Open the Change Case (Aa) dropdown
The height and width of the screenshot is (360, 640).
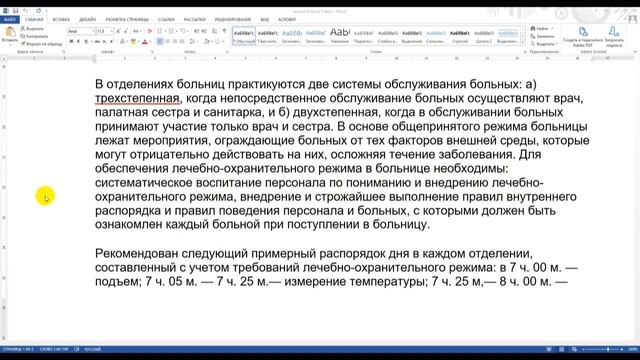click(x=136, y=31)
